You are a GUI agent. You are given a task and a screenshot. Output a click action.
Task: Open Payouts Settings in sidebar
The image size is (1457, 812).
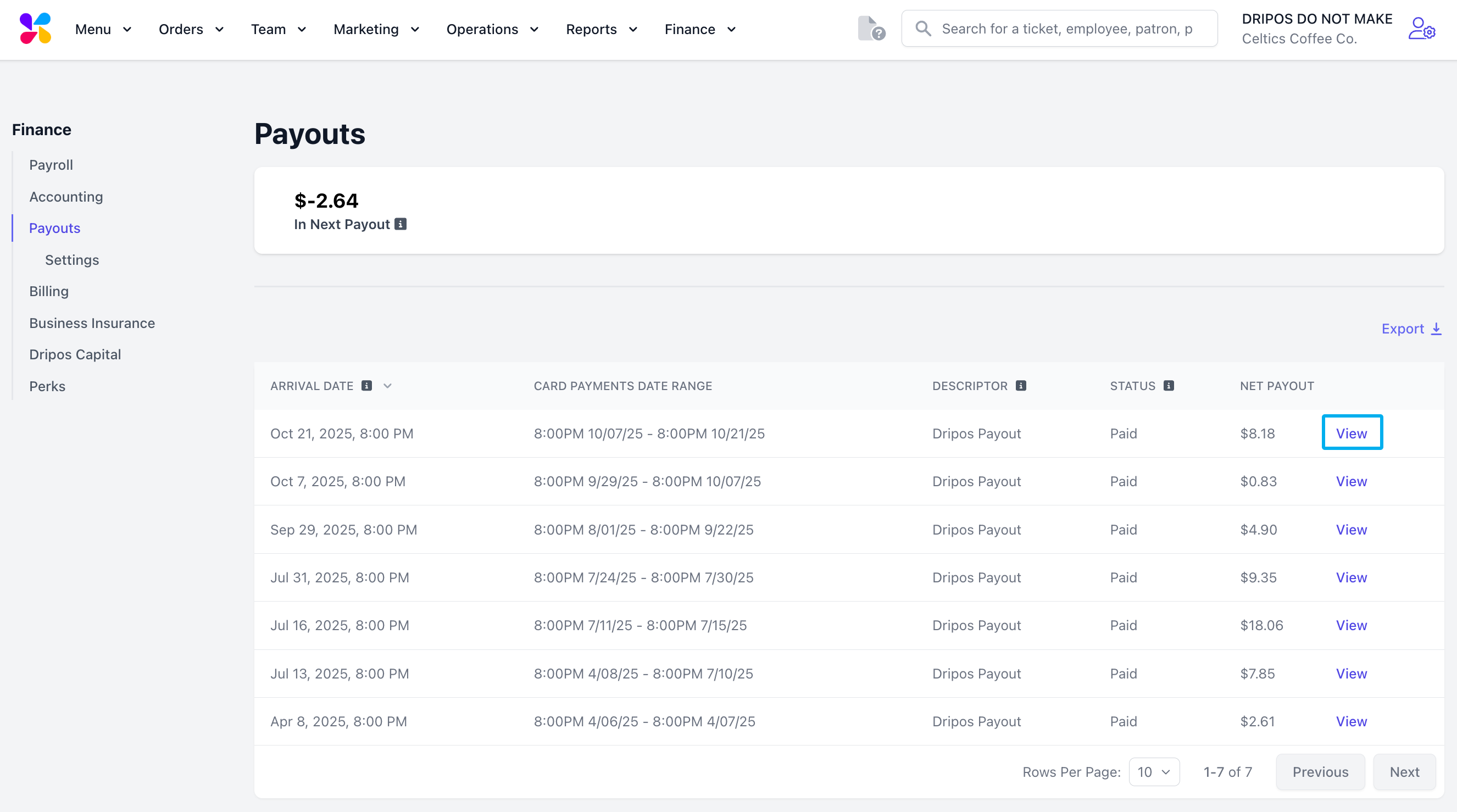tap(72, 259)
